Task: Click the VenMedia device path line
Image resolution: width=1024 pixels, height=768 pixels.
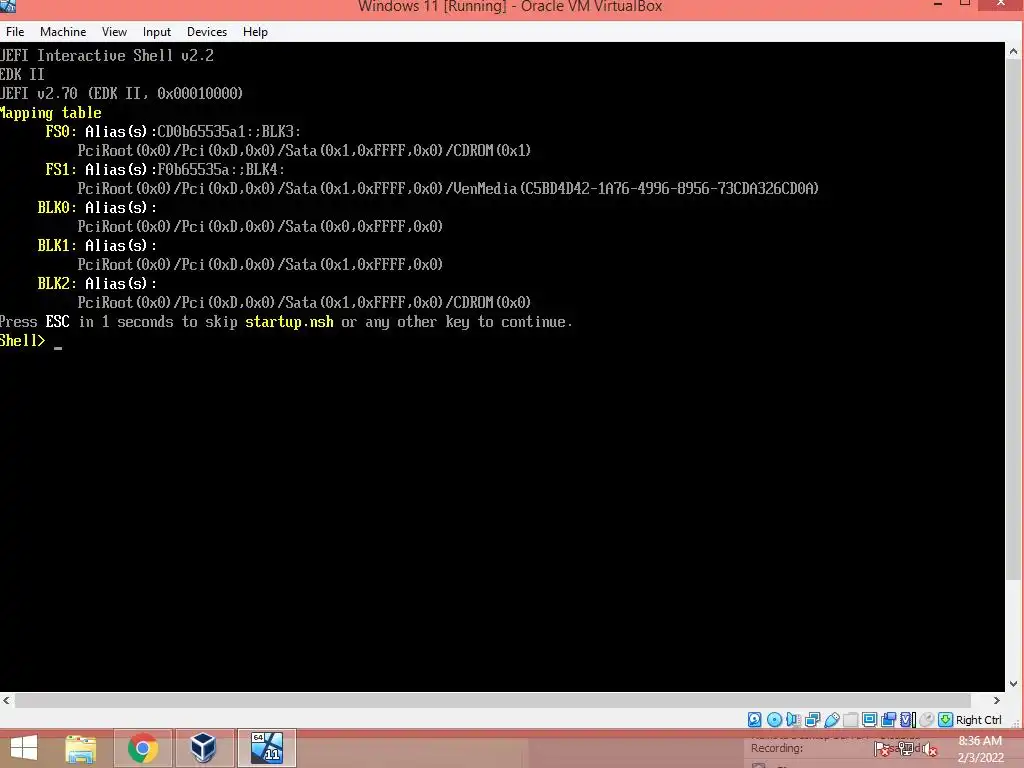Action: 448,188
